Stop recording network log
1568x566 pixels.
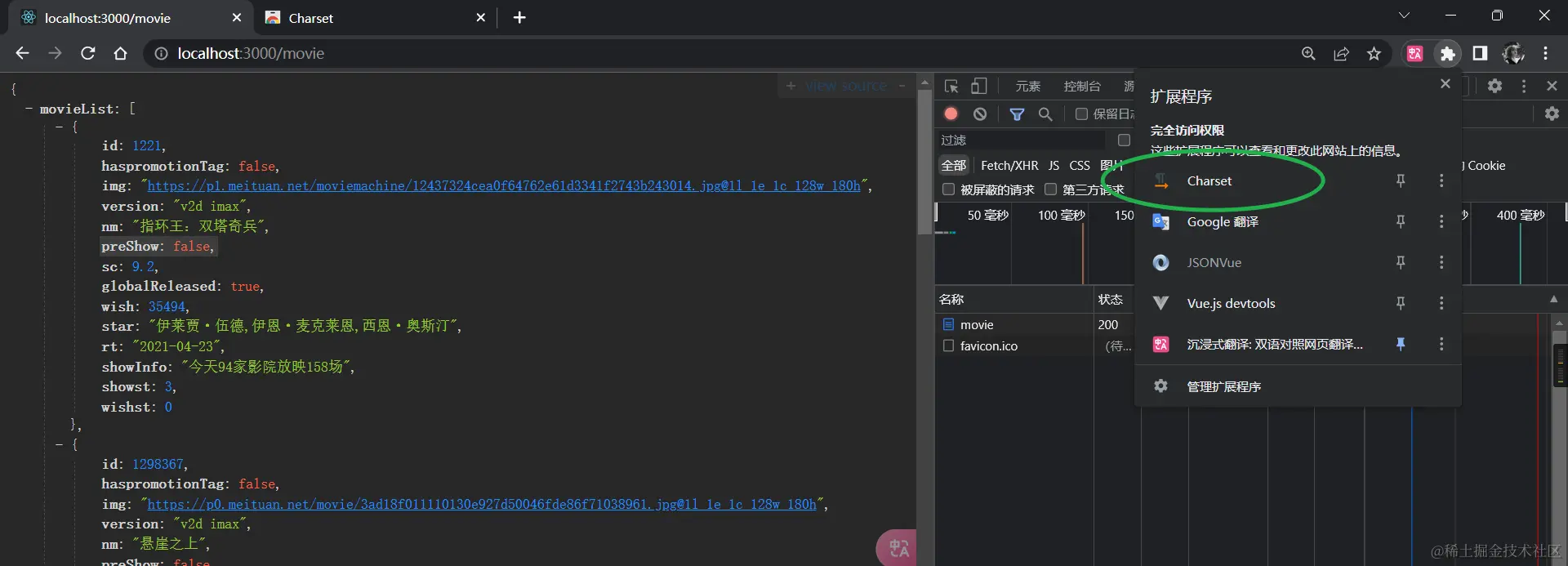click(951, 114)
